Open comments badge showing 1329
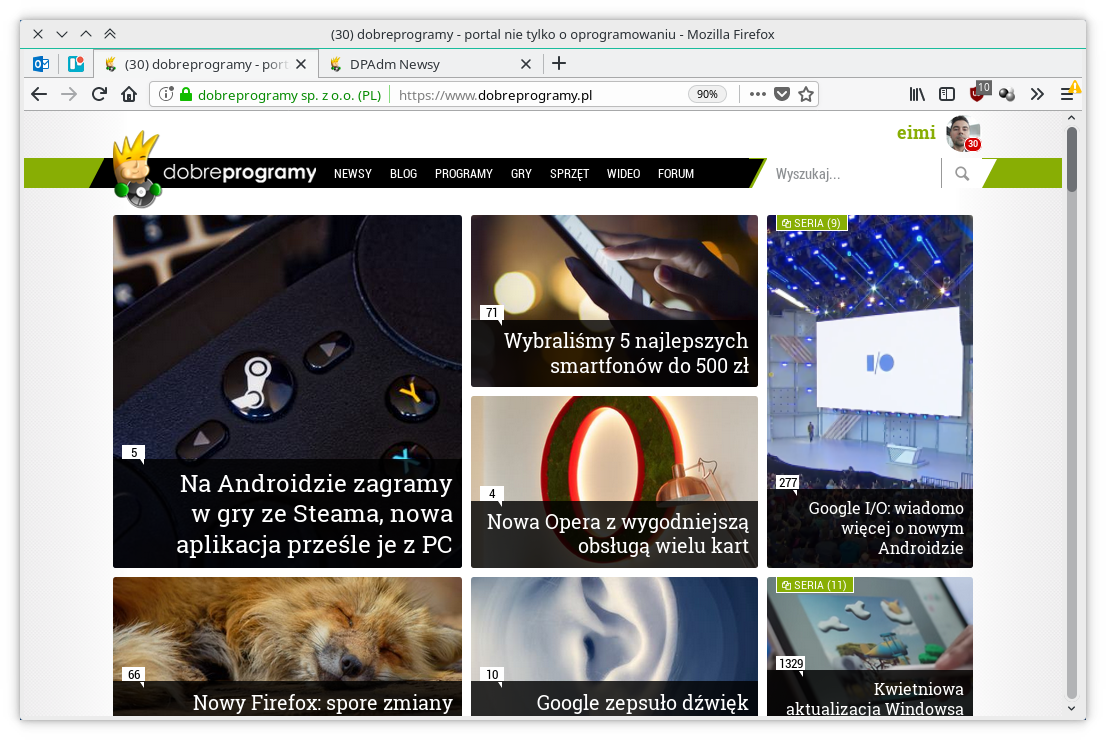The width and height of the screenshot is (1106, 740). [x=791, y=663]
